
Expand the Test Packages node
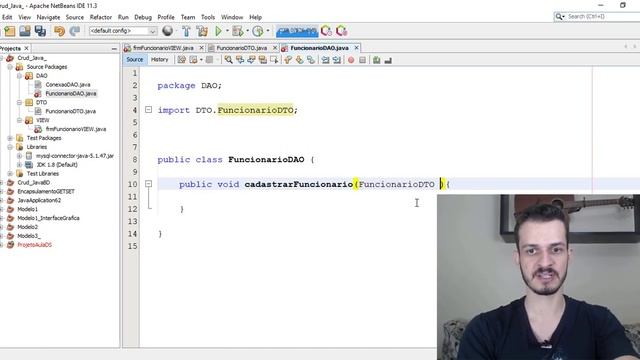tap(10, 138)
